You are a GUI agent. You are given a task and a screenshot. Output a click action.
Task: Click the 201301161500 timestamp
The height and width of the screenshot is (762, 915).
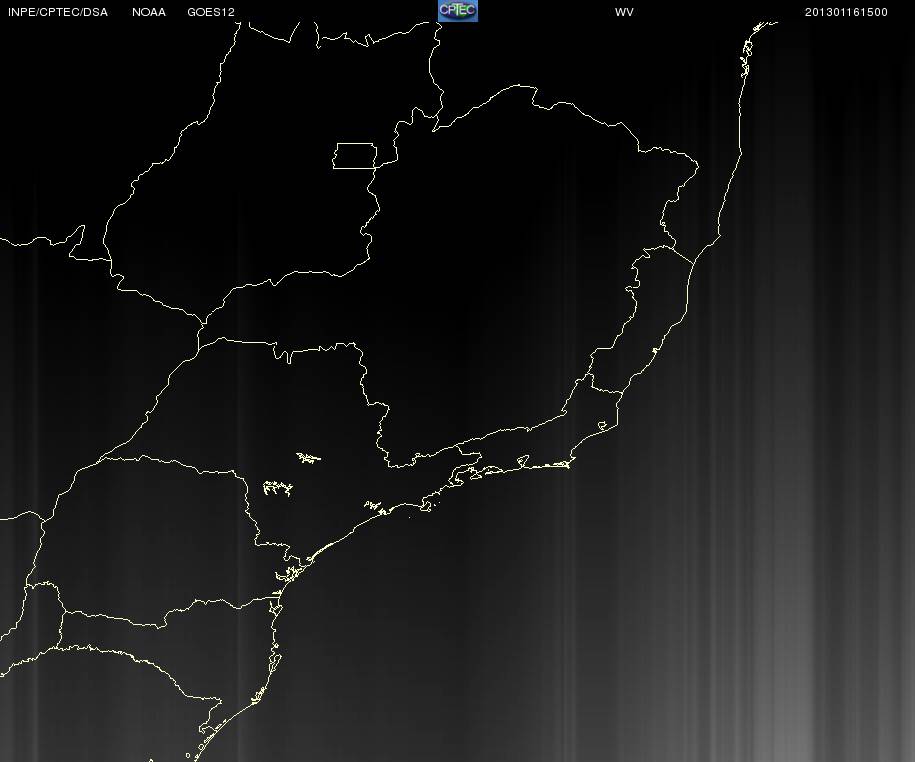point(846,12)
